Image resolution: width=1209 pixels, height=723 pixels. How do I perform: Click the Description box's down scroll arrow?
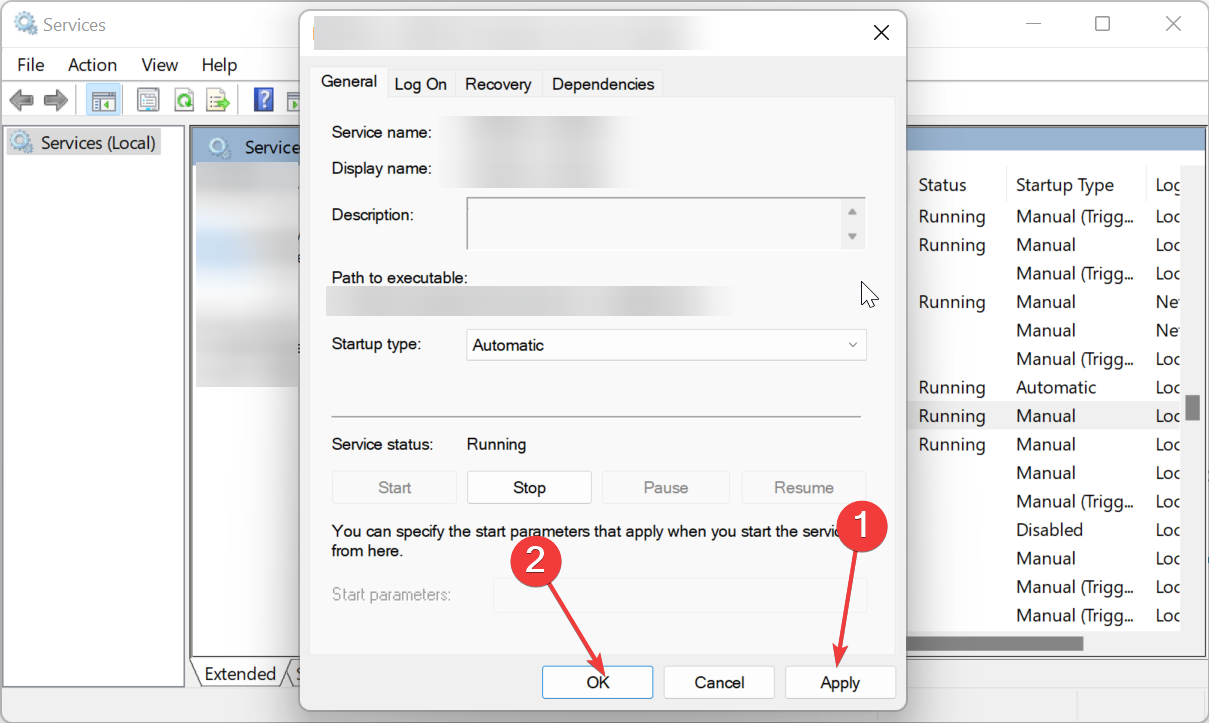[852, 236]
